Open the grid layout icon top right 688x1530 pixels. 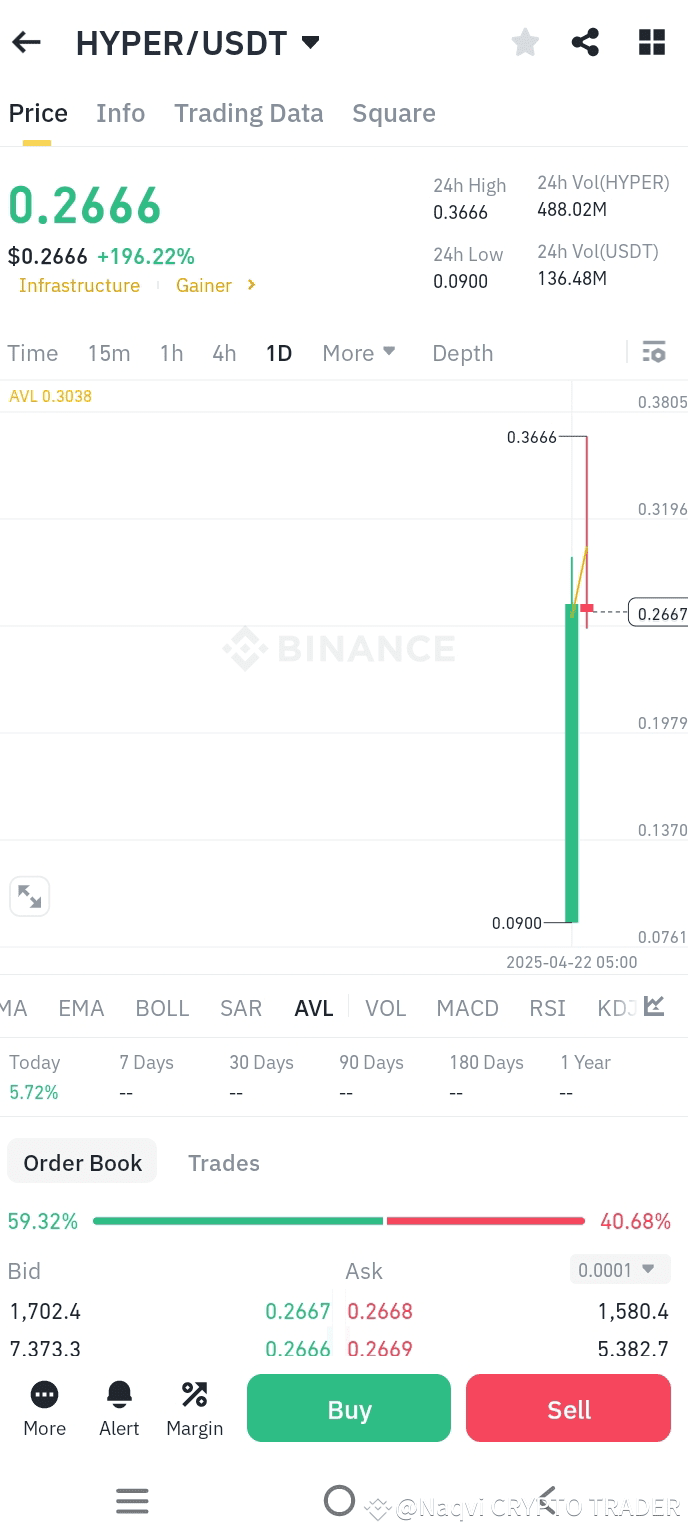click(651, 42)
